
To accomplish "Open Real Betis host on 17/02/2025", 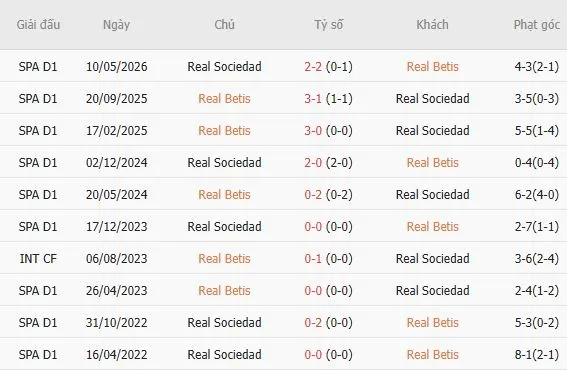I will tap(224, 131).
